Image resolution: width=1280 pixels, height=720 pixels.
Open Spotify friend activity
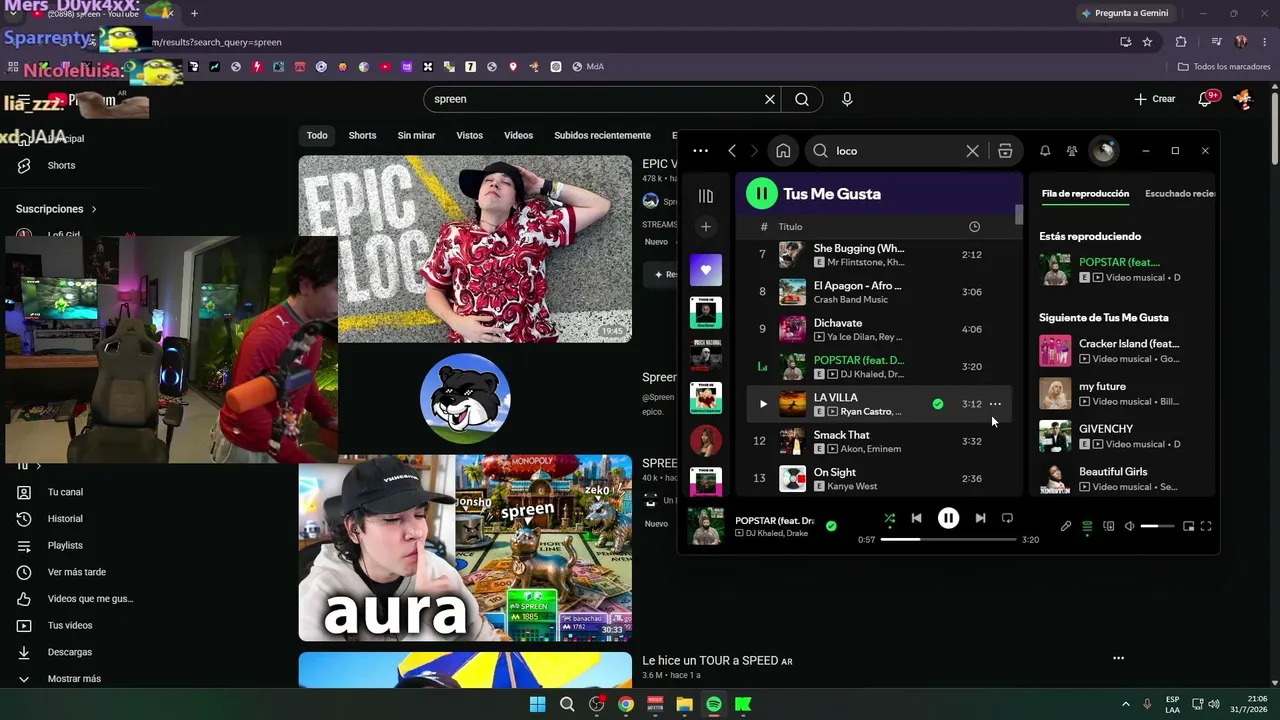1072,151
